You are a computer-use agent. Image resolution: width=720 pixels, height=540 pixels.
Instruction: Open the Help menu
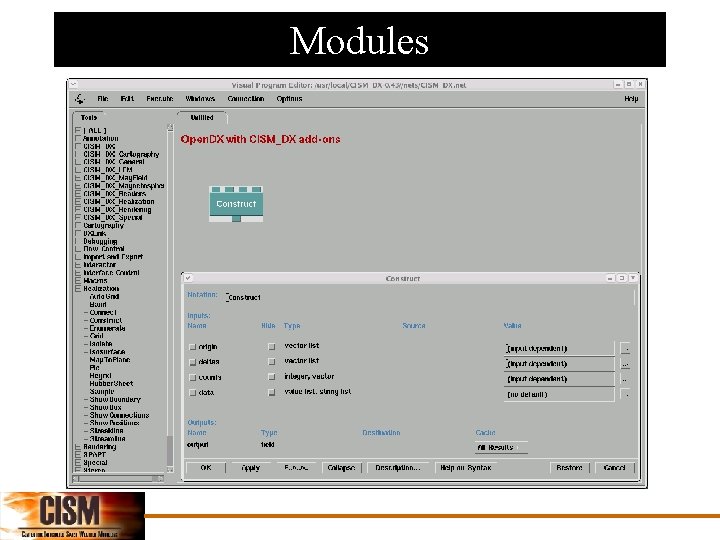[631, 99]
